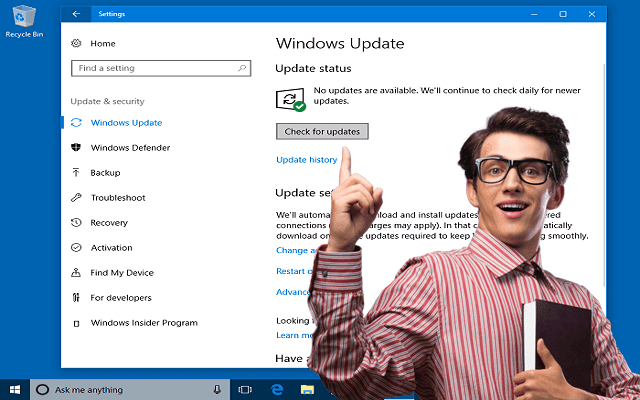This screenshot has height=400, width=640.
Task: Focus the Find a setting search box
Action: click(161, 68)
